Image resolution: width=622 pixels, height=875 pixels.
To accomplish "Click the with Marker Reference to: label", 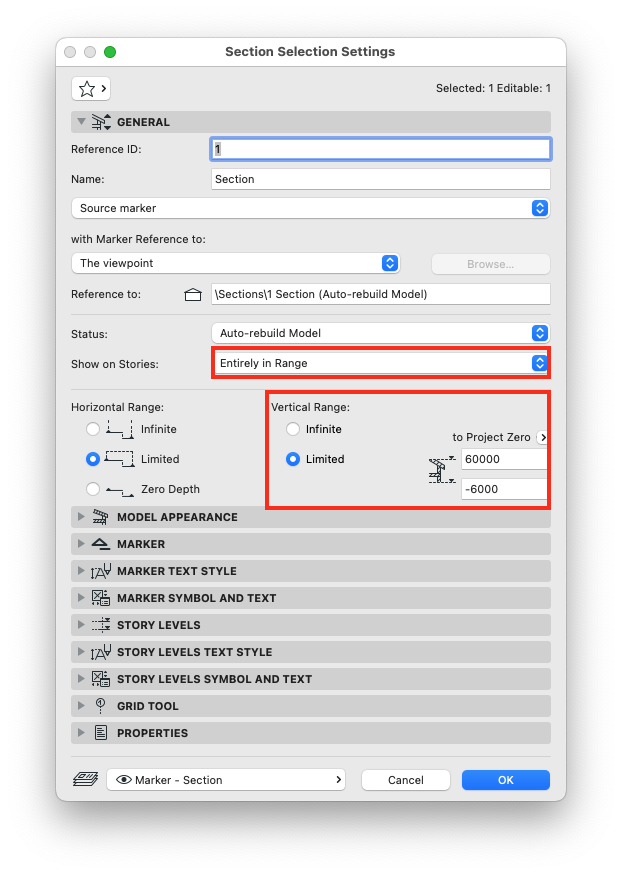I will 138,239.
